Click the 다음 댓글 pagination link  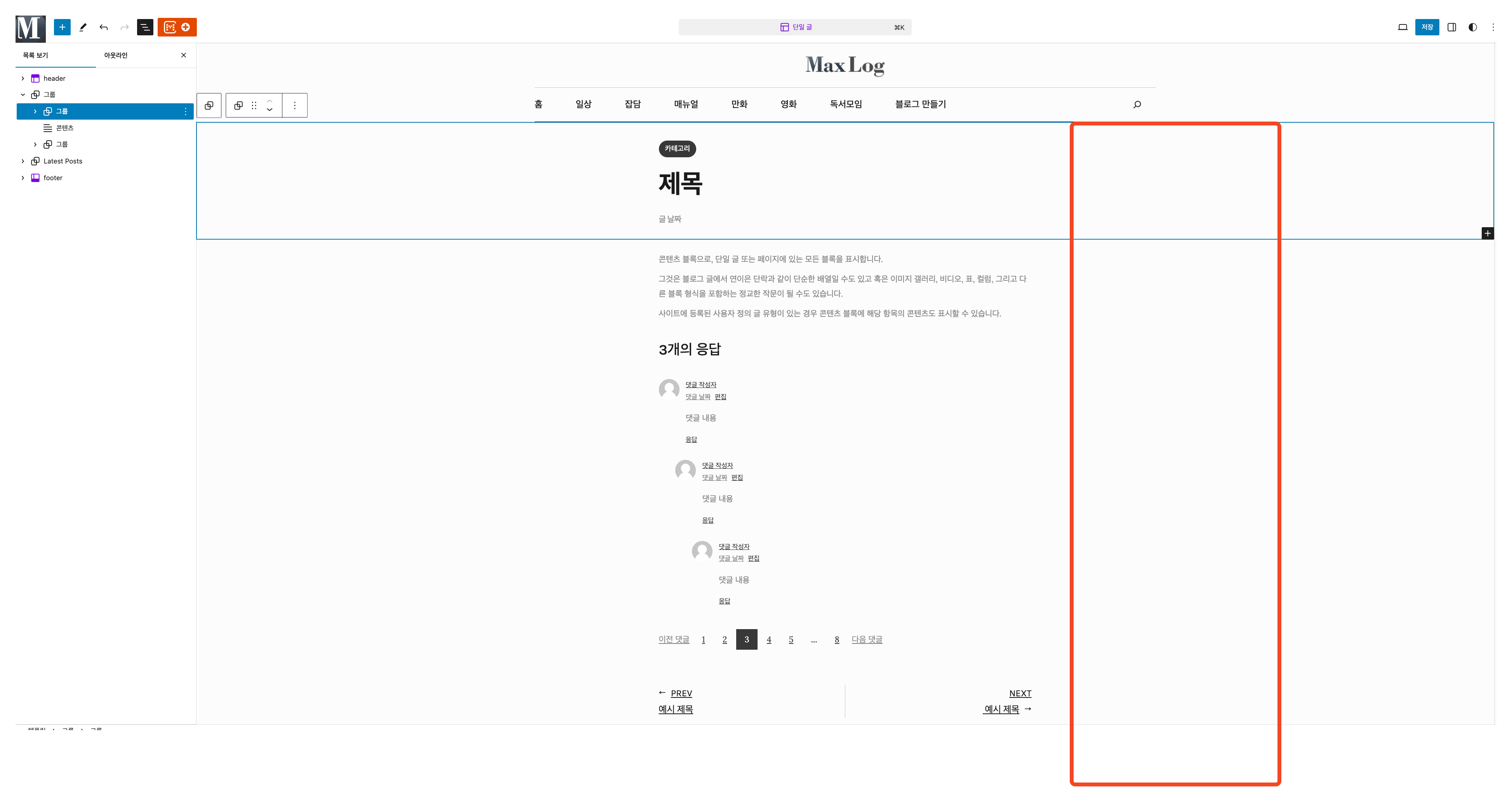(866, 639)
